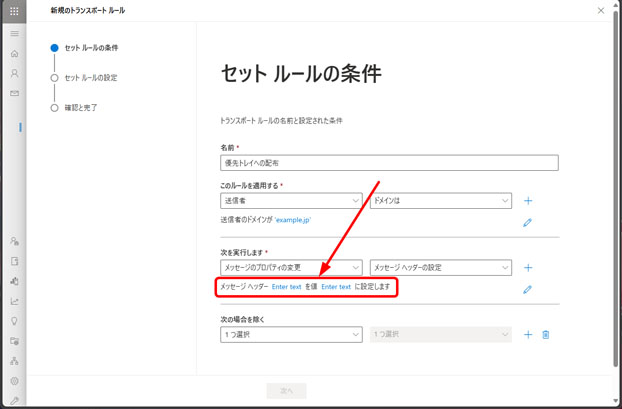The image size is (622, 409).
Task: Edit the message header action with pencil
Action: click(527, 290)
